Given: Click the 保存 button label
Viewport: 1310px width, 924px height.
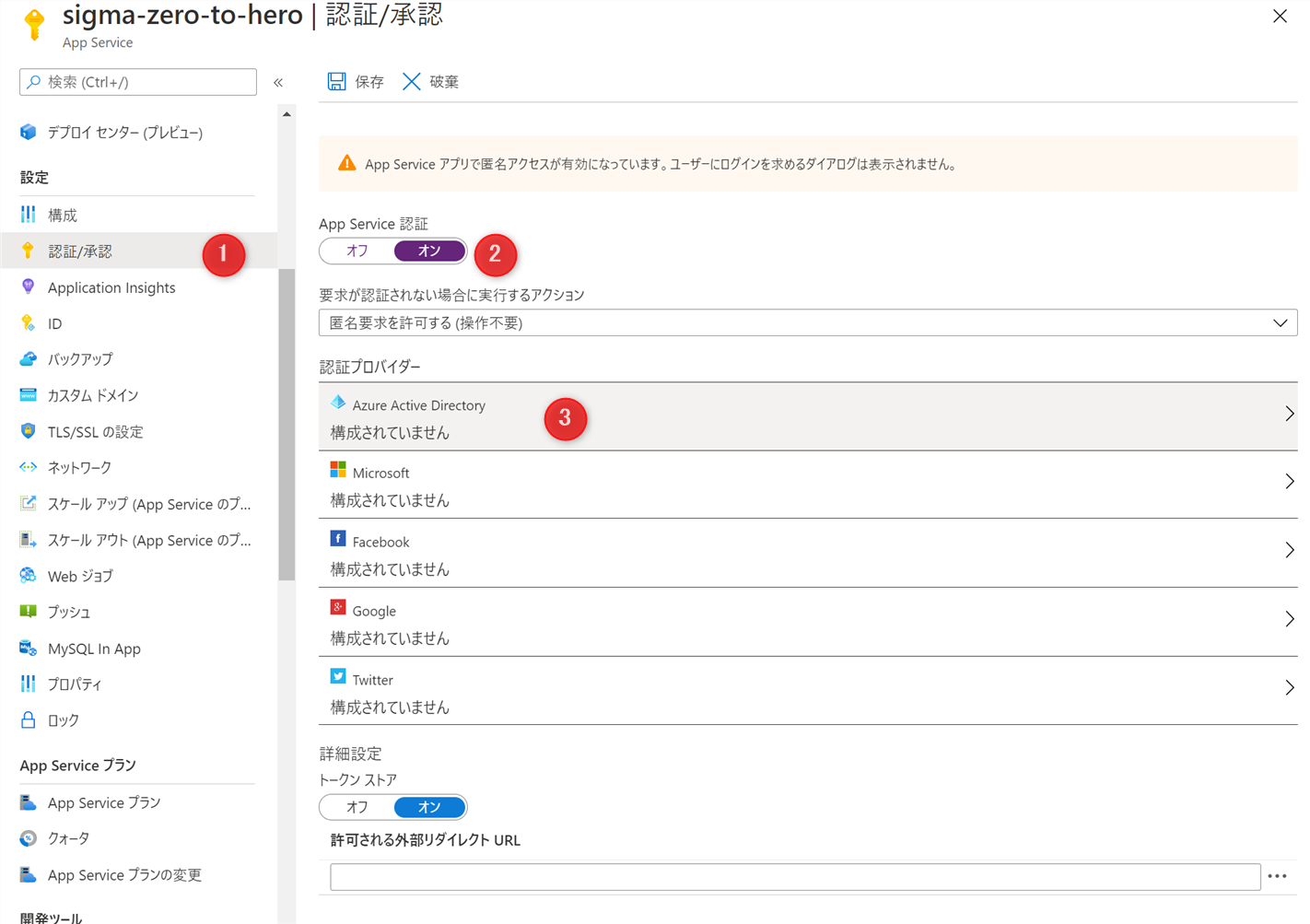Looking at the screenshot, I should pyautogui.click(x=369, y=81).
